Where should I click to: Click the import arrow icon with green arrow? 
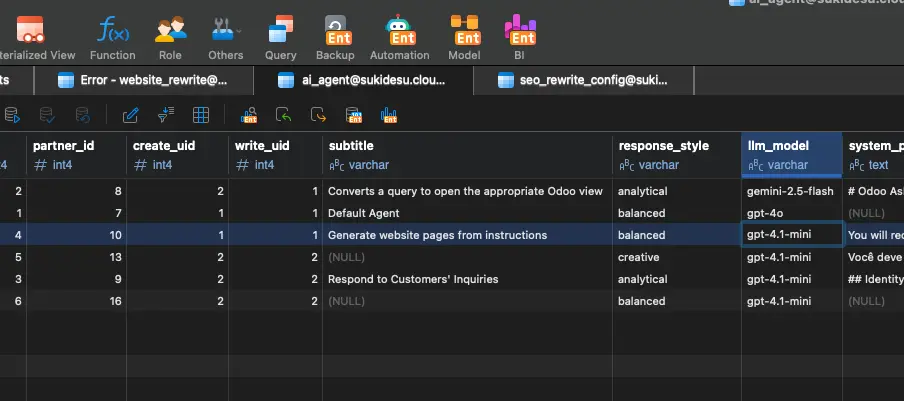point(284,115)
